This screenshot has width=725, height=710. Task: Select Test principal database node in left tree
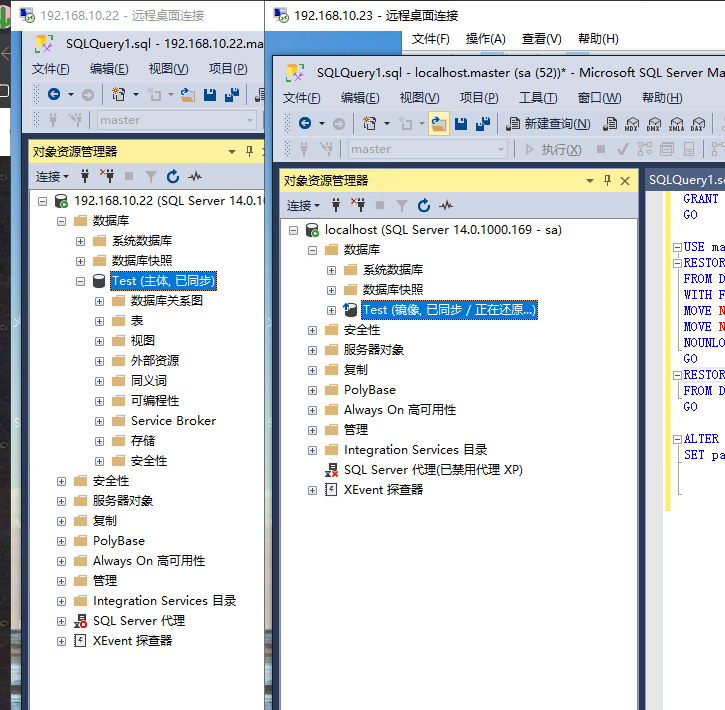(x=164, y=281)
